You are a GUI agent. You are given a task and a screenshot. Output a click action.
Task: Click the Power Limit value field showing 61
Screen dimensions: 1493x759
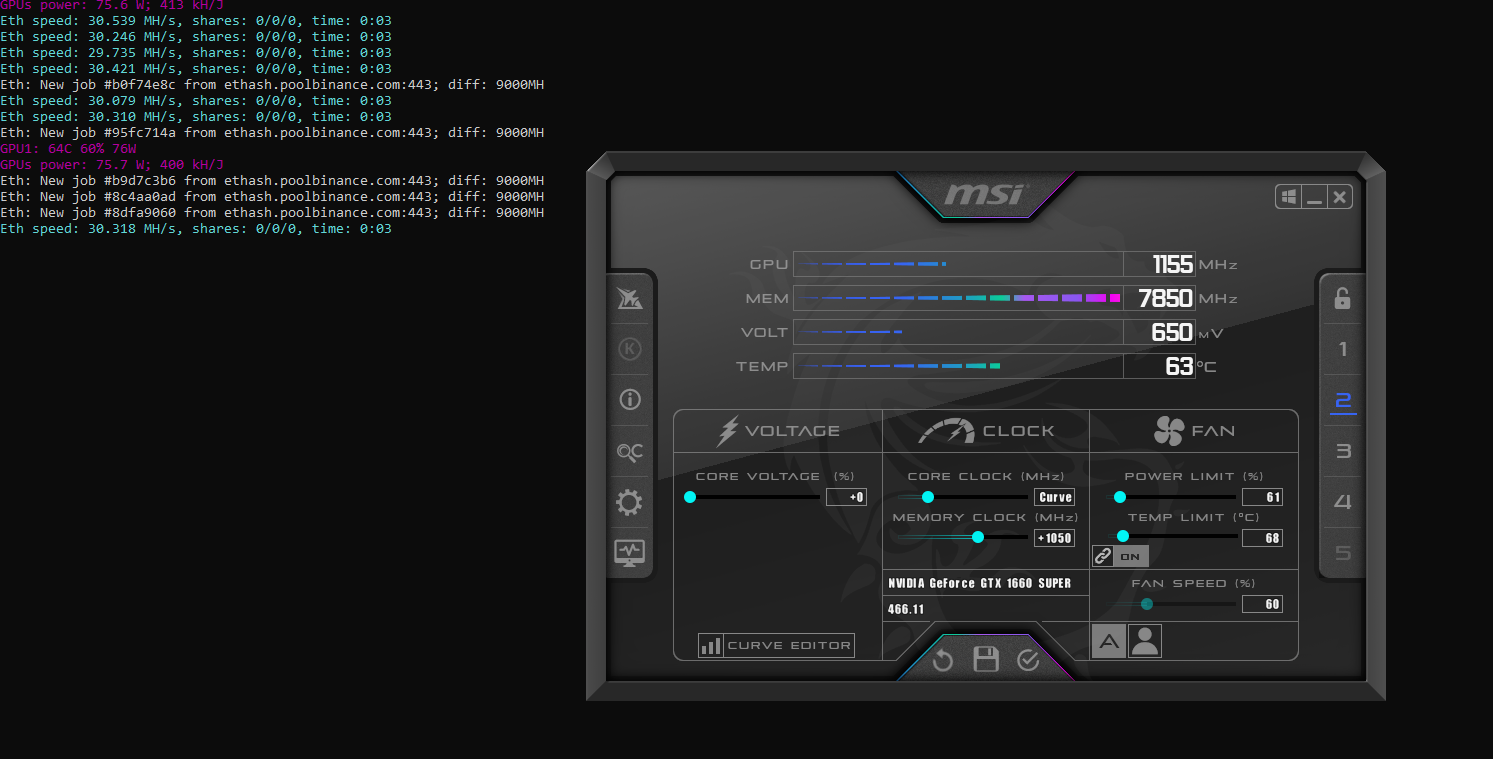click(1262, 497)
